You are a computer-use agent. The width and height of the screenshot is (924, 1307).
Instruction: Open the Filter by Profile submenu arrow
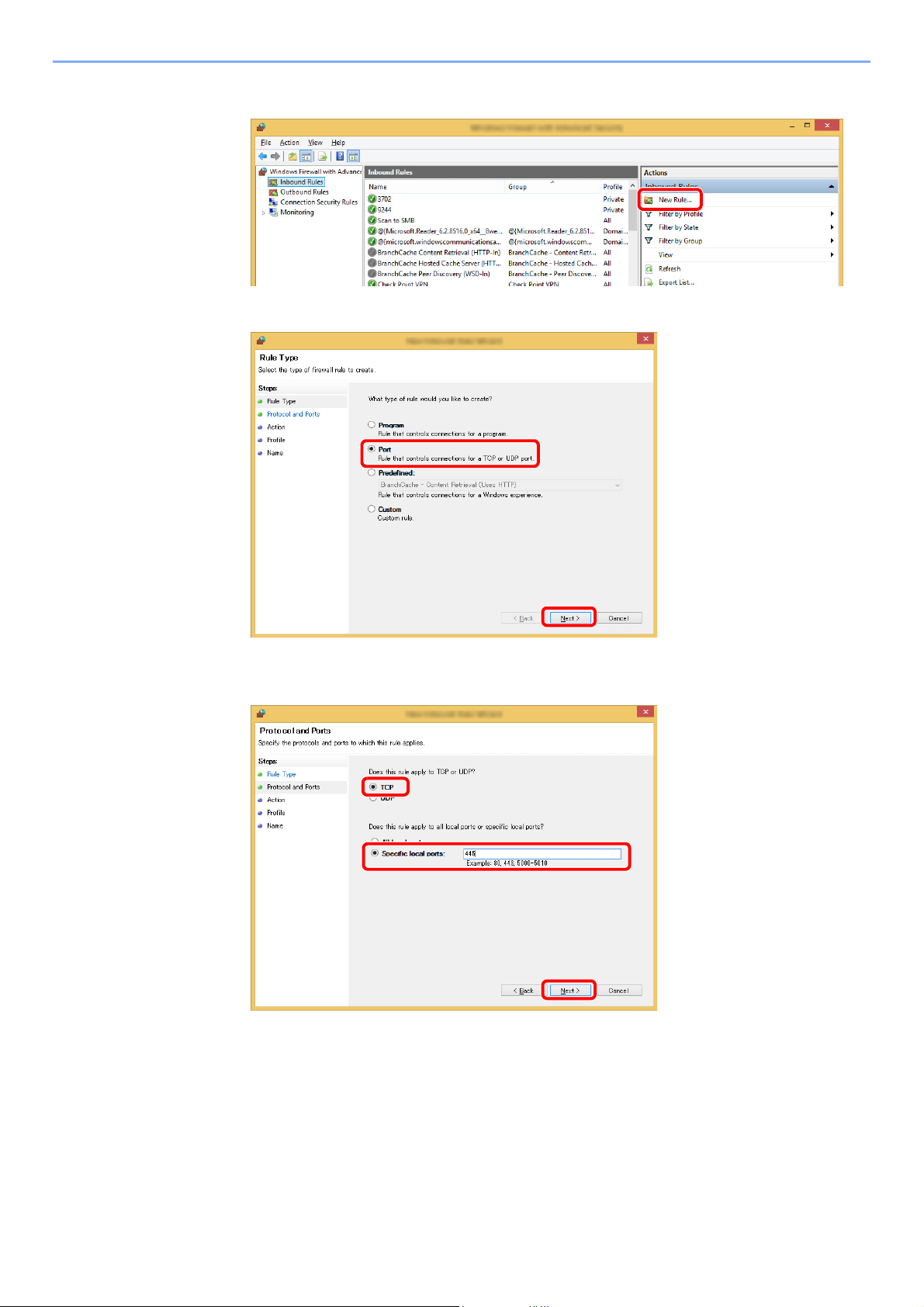pyautogui.click(x=832, y=214)
